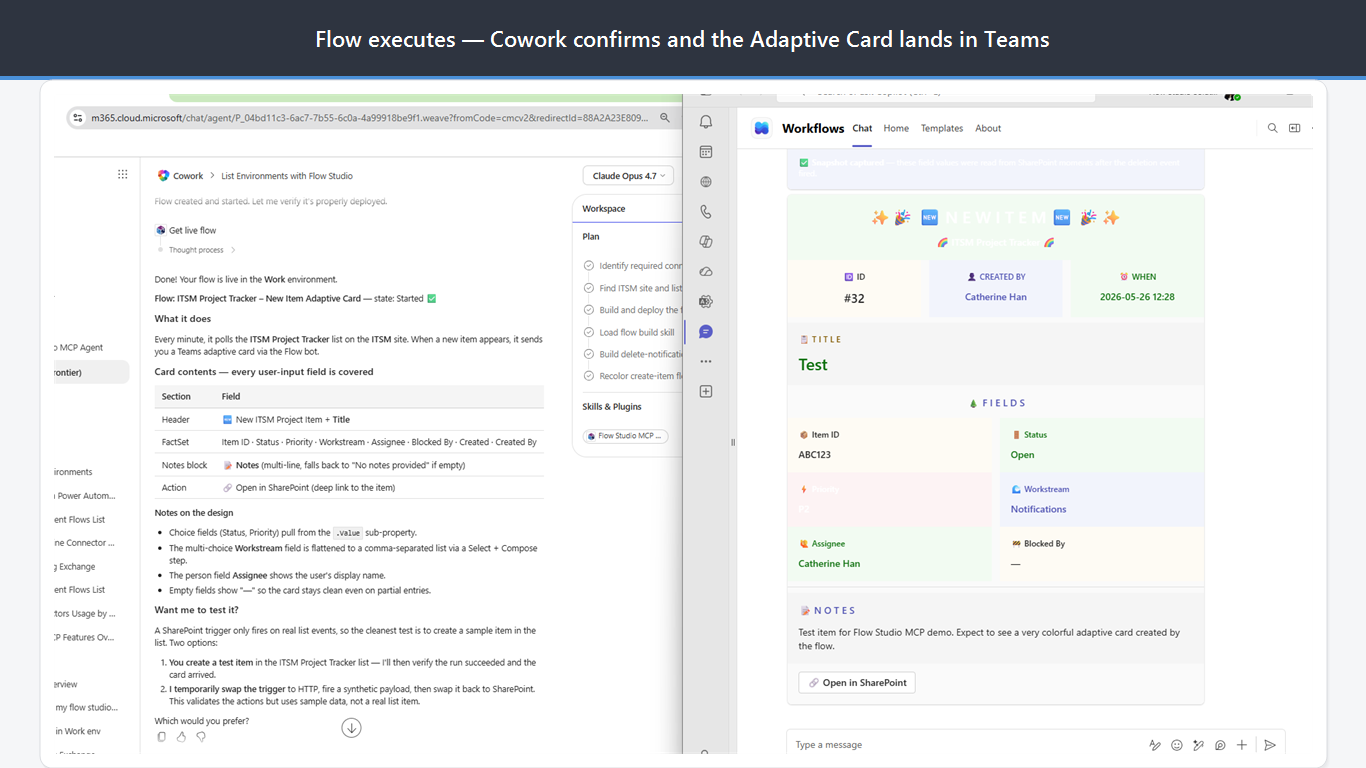Open "in Work env" chat in sidebar
Image resolution: width=1366 pixels, height=768 pixels.
(78, 731)
